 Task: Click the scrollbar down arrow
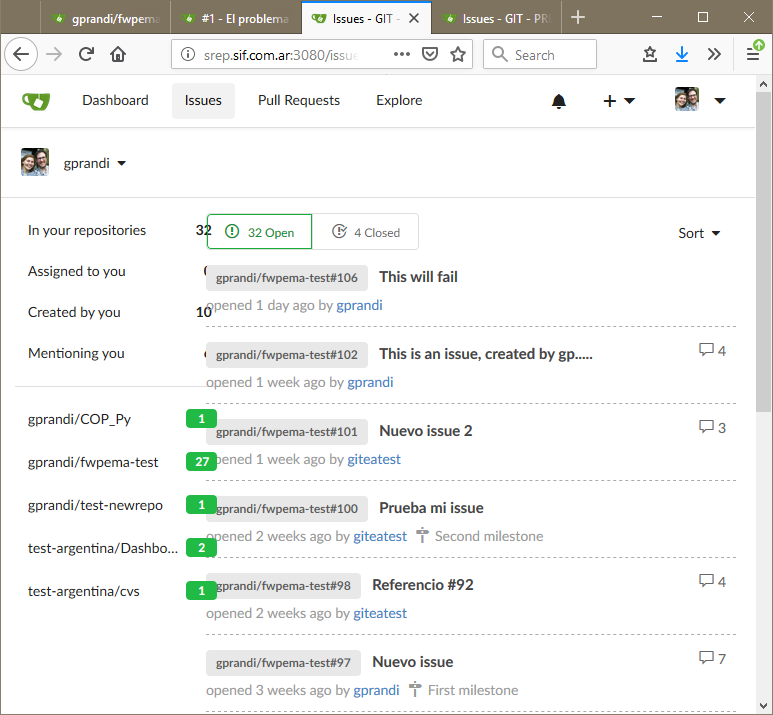[764, 706]
